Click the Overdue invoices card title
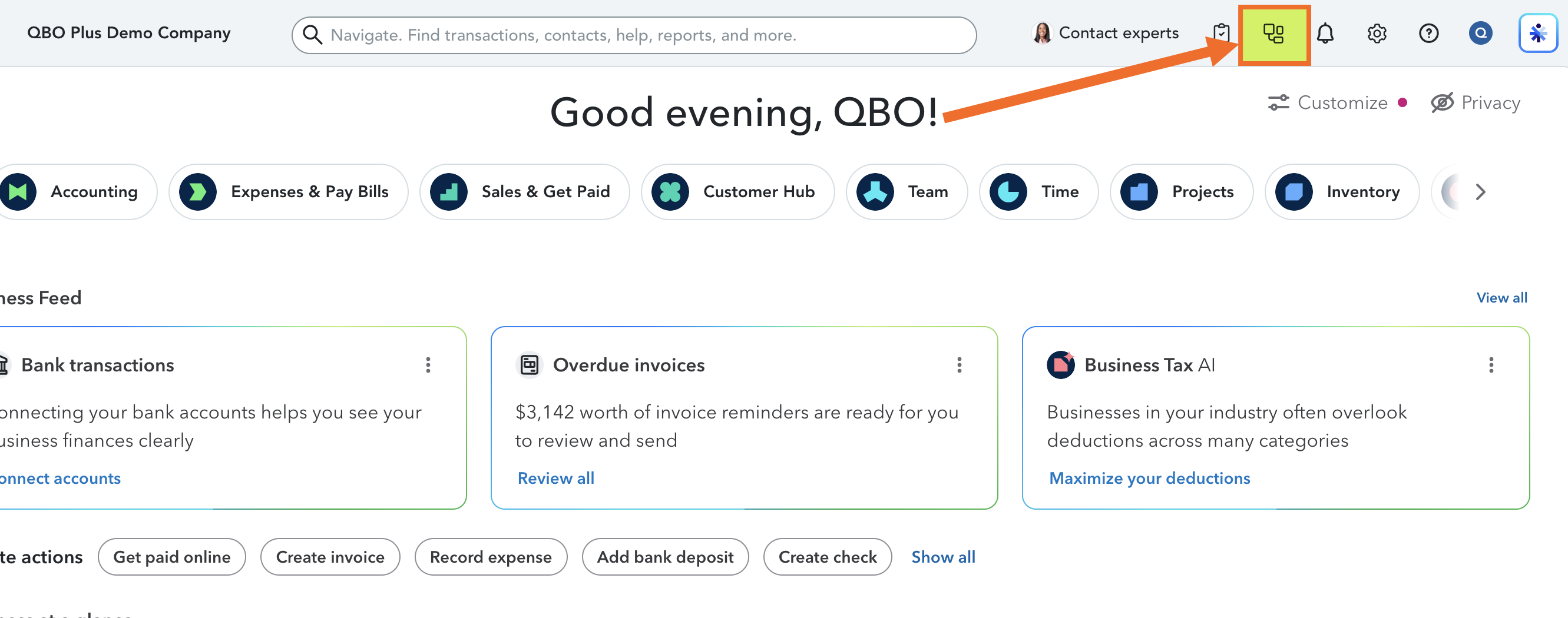1568x618 pixels. point(628,365)
